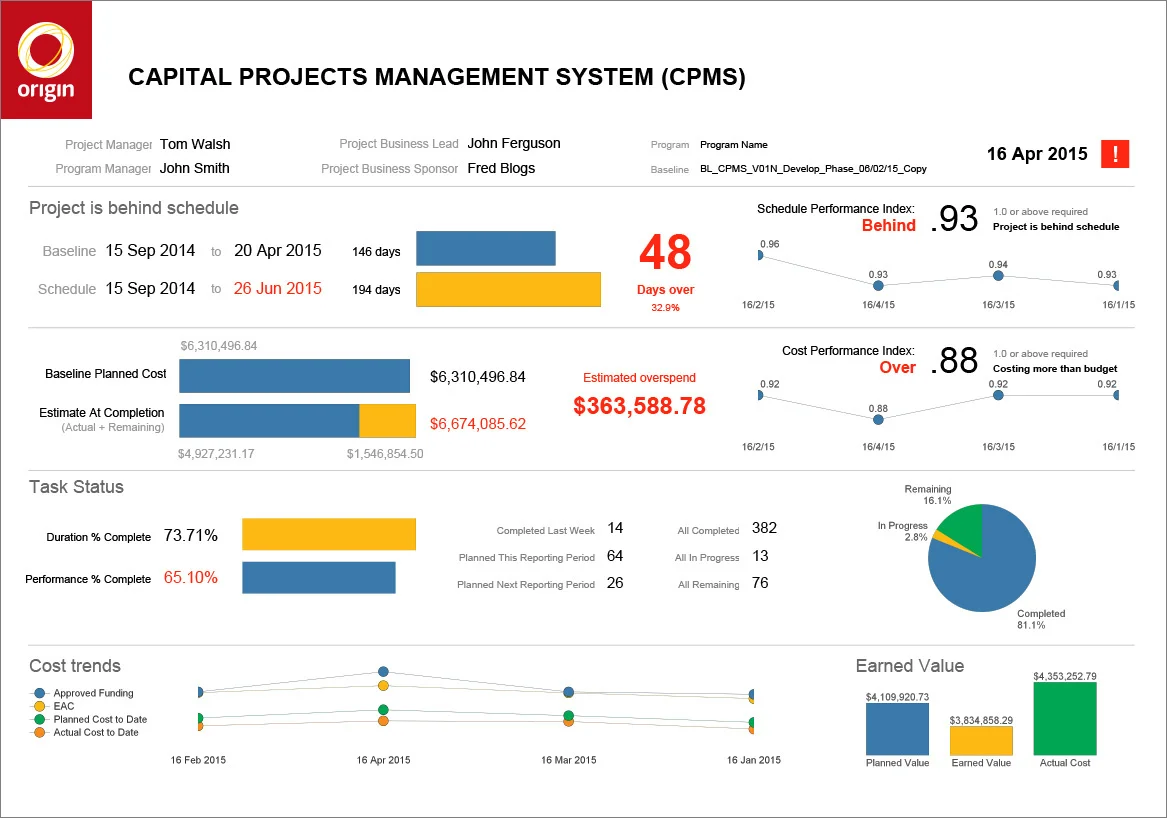The width and height of the screenshot is (1167, 818).
Task: Click the Cost Performance Index .88 value
Action: pyautogui.click(x=953, y=360)
